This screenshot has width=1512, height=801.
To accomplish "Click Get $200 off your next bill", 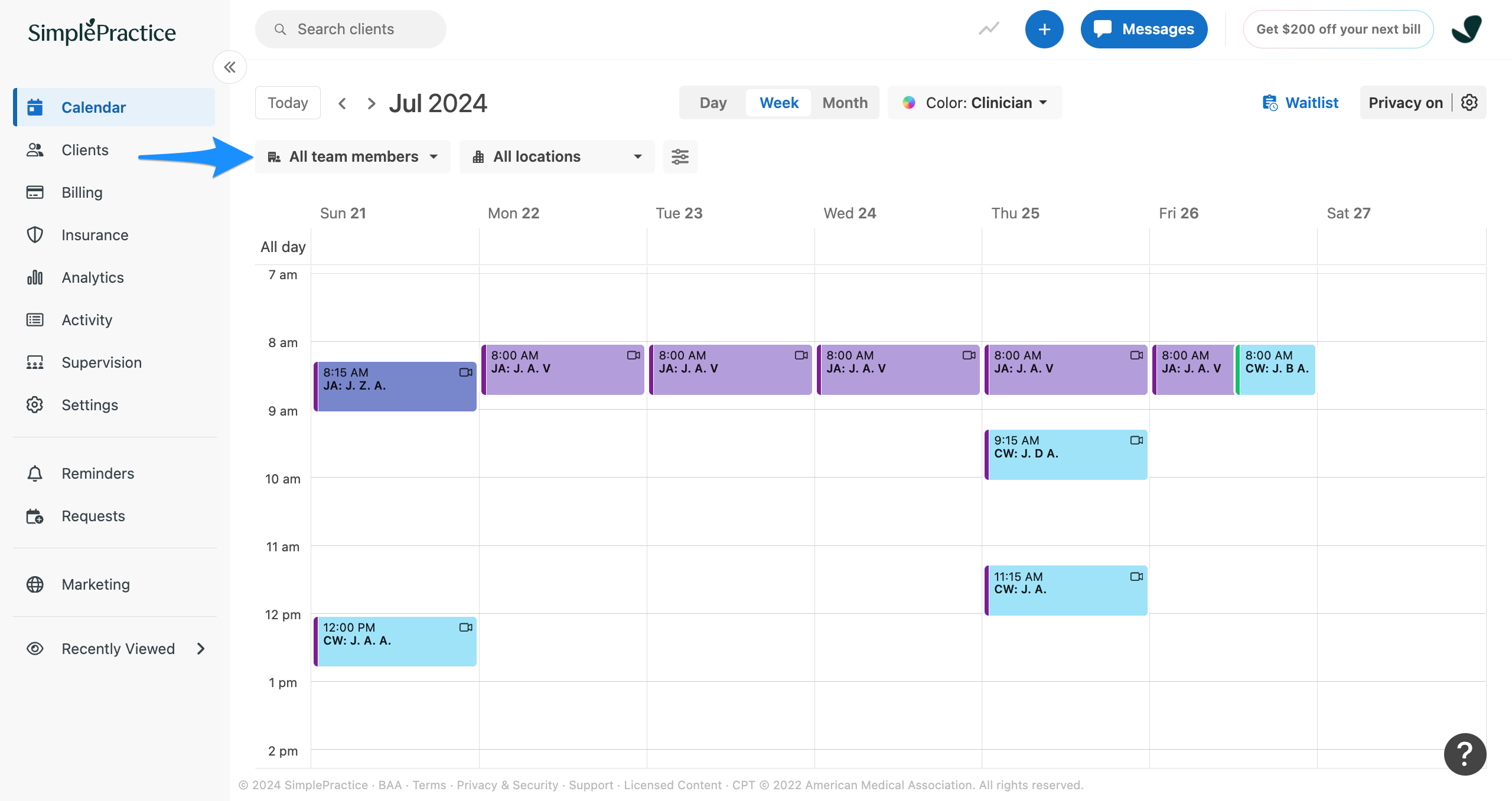I will tap(1338, 29).
